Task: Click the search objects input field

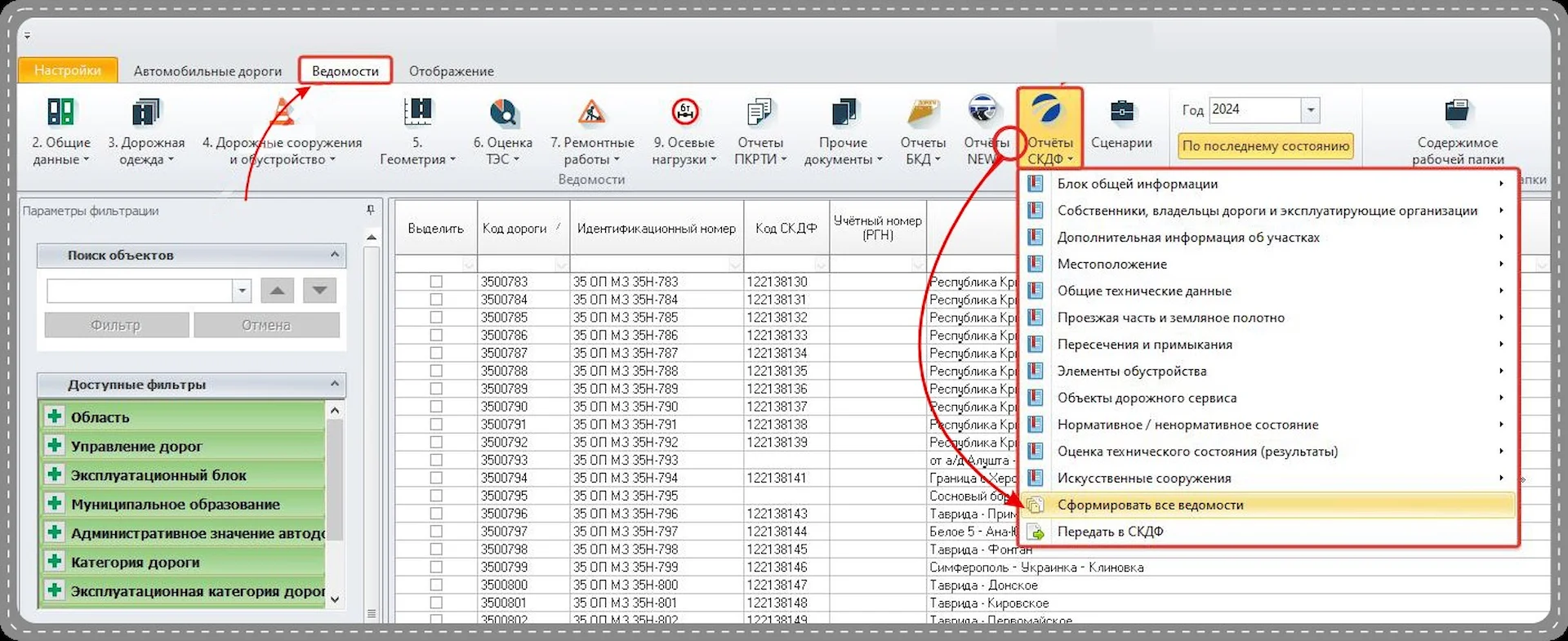Action: click(x=140, y=291)
